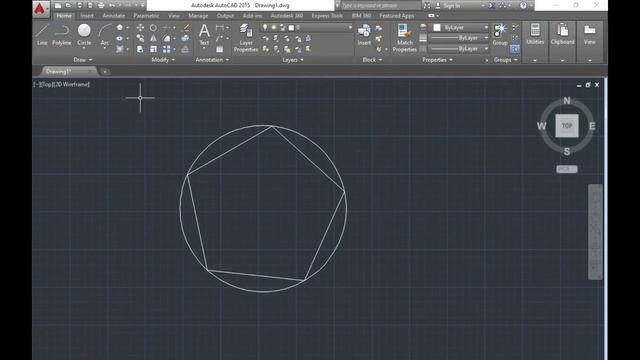Click the Rotate tool icon

click(x=153, y=28)
